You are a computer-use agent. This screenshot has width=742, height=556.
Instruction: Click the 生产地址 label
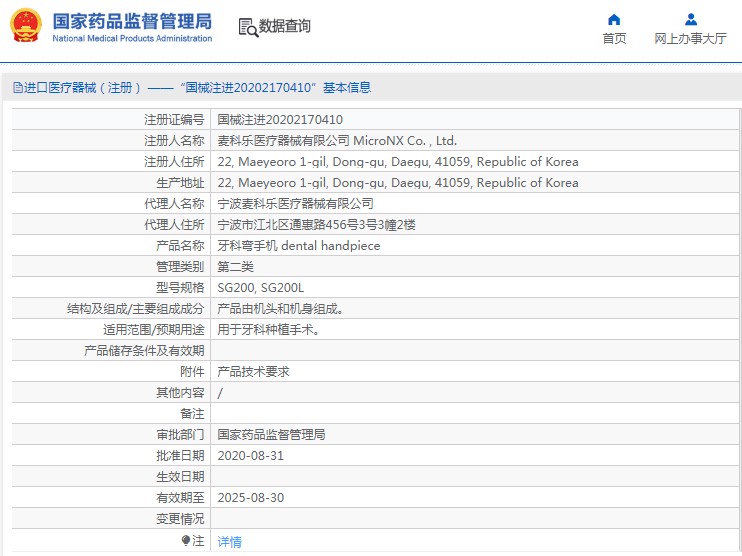[x=180, y=183]
